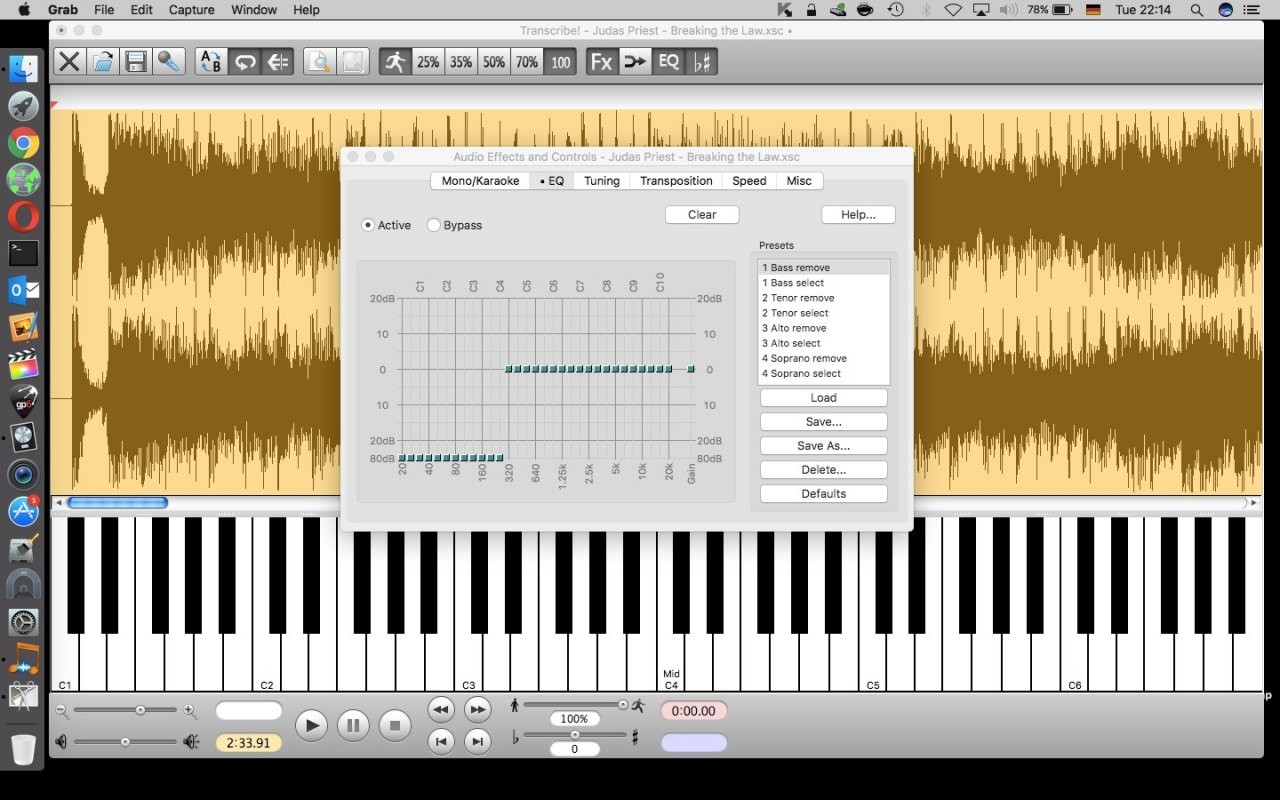Viewport: 1280px width, 800px height.
Task: Set playback speed to 70%
Action: coord(527,62)
